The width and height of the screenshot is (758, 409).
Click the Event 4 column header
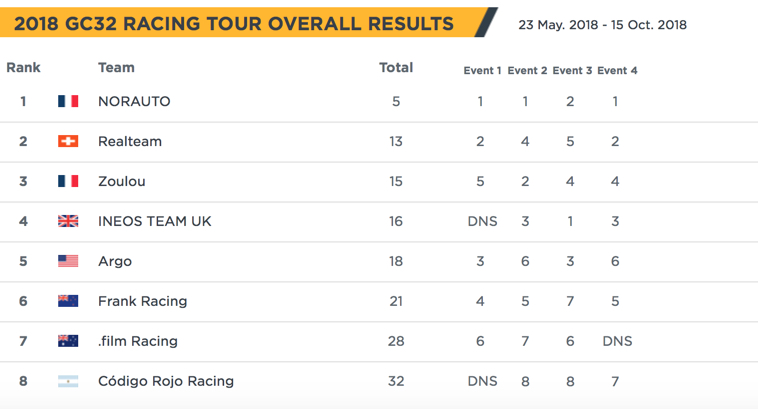[x=617, y=71]
